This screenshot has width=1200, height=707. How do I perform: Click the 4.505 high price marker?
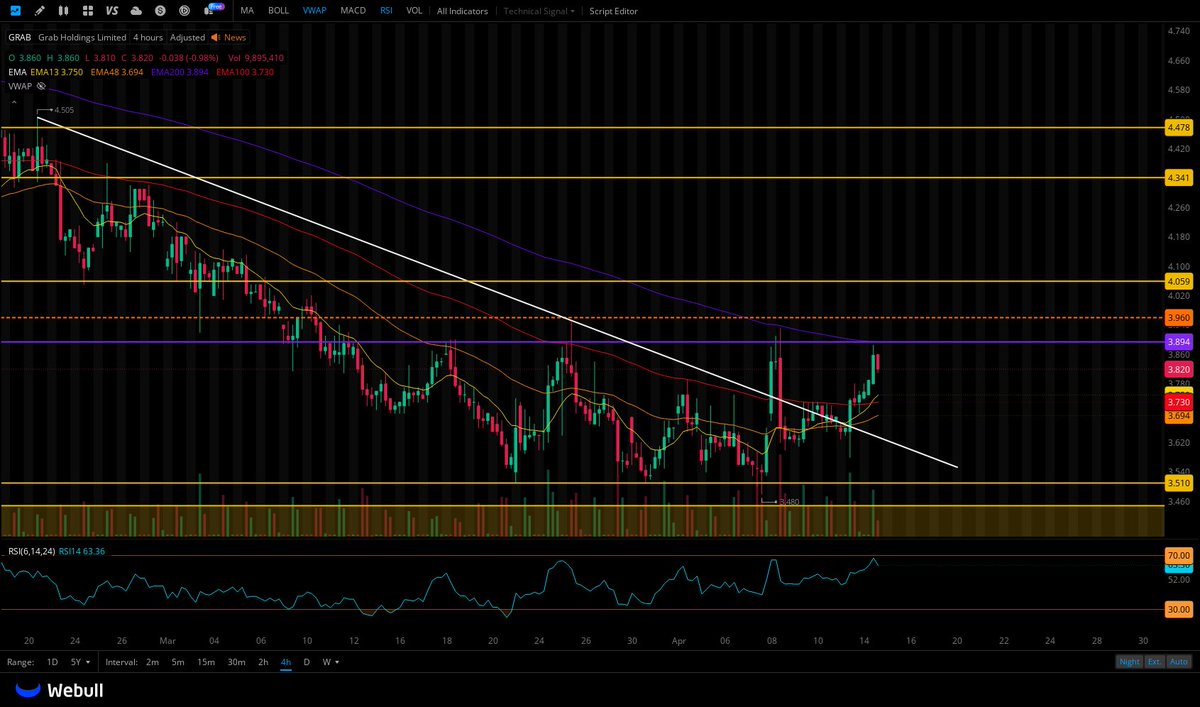click(64, 110)
